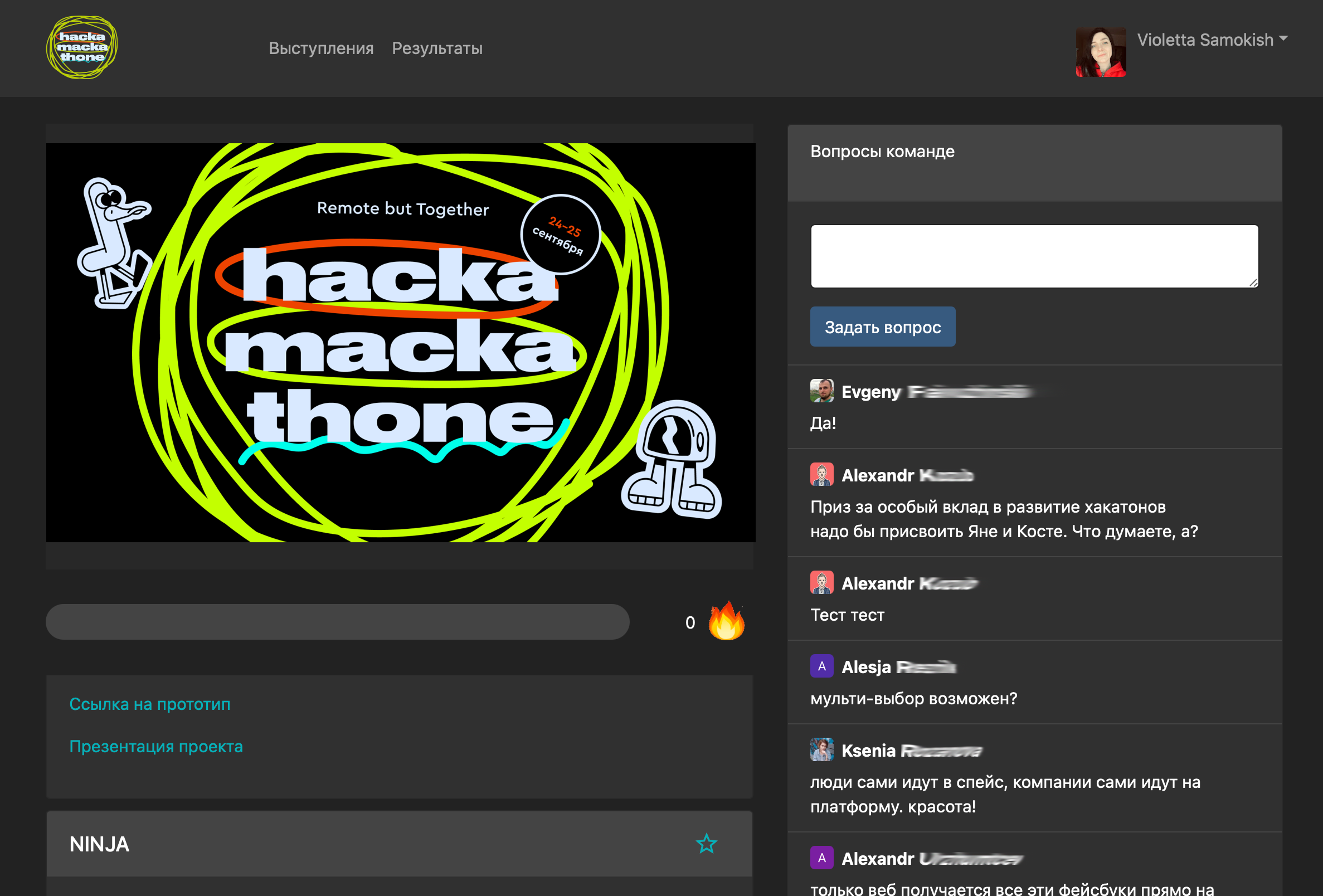Screen dimensions: 1323x896
Task: Switch to the Результаты page
Action: 437,48
